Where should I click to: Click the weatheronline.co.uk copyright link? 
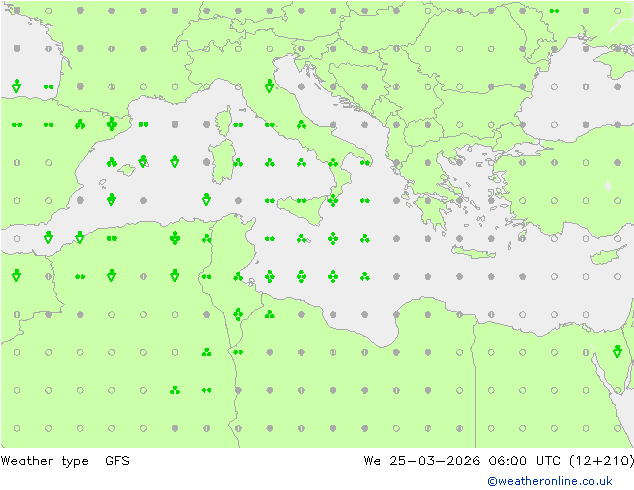click(550, 481)
